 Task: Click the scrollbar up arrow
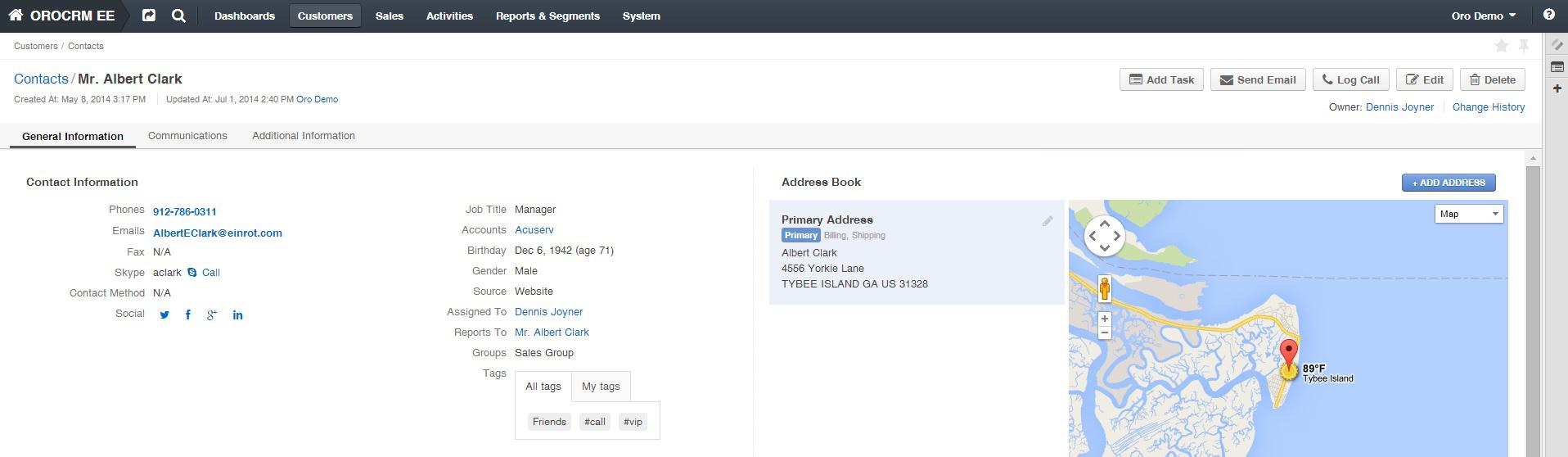pos(1533,158)
